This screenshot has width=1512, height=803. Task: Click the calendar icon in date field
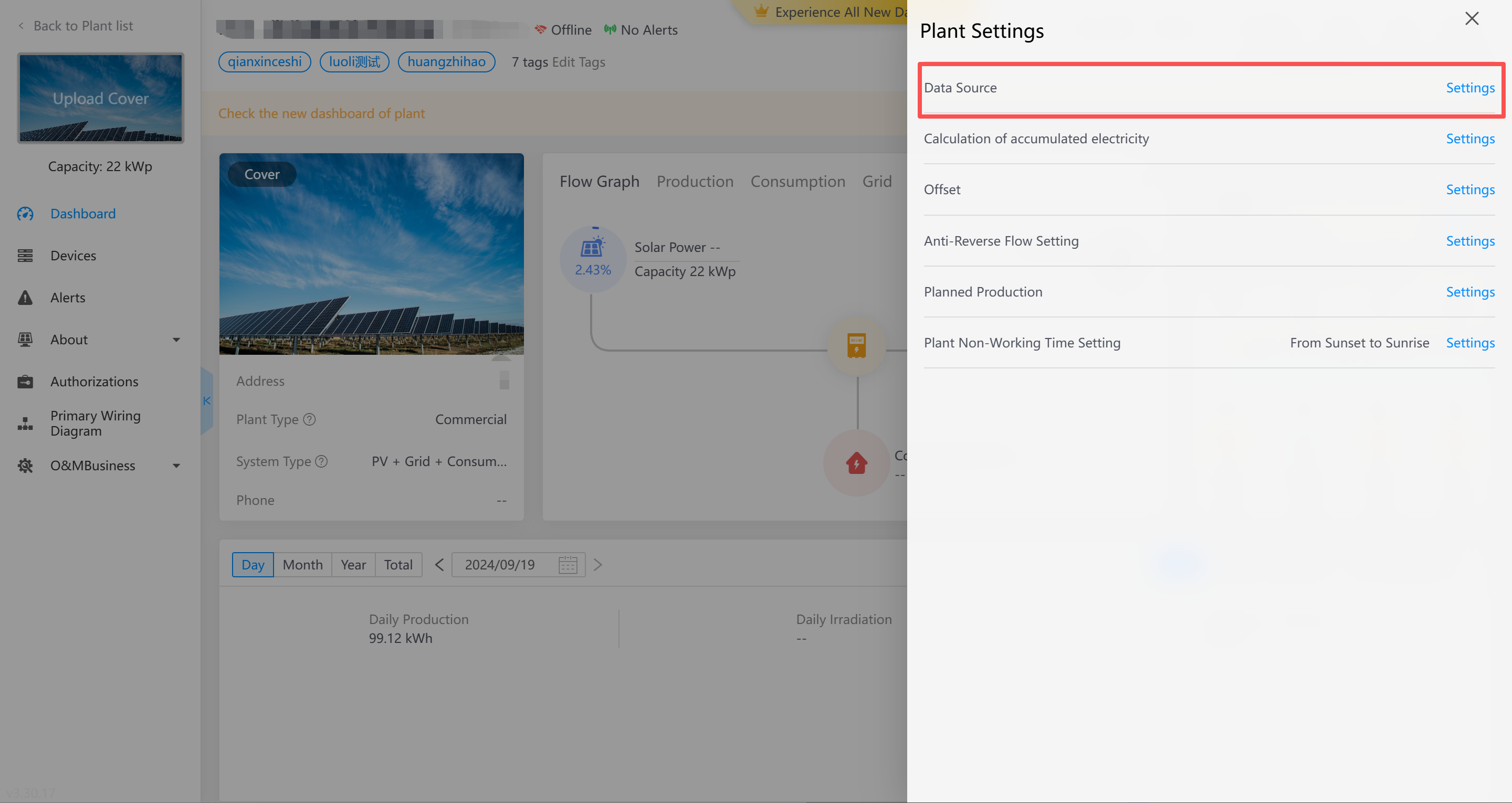click(x=567, y=565)
